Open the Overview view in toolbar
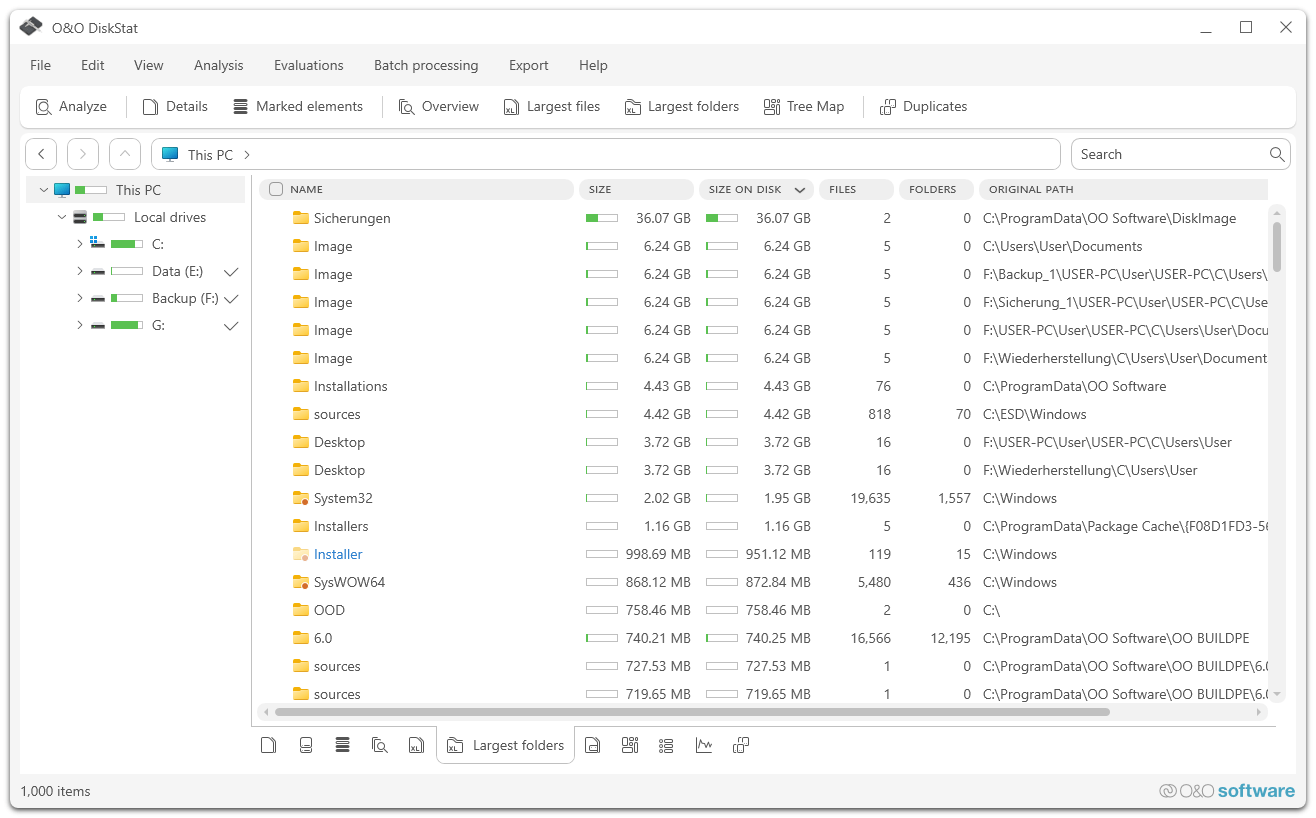Image resolution: width=1316 pixels, height=818 pixels. [x=439, y=106]
